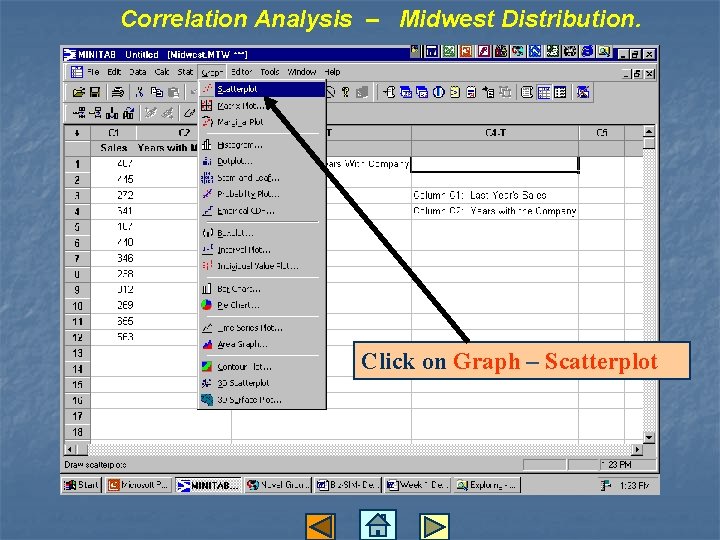Select the C1 column header
This screenshot has width=720, height=540.
point(113,133)
